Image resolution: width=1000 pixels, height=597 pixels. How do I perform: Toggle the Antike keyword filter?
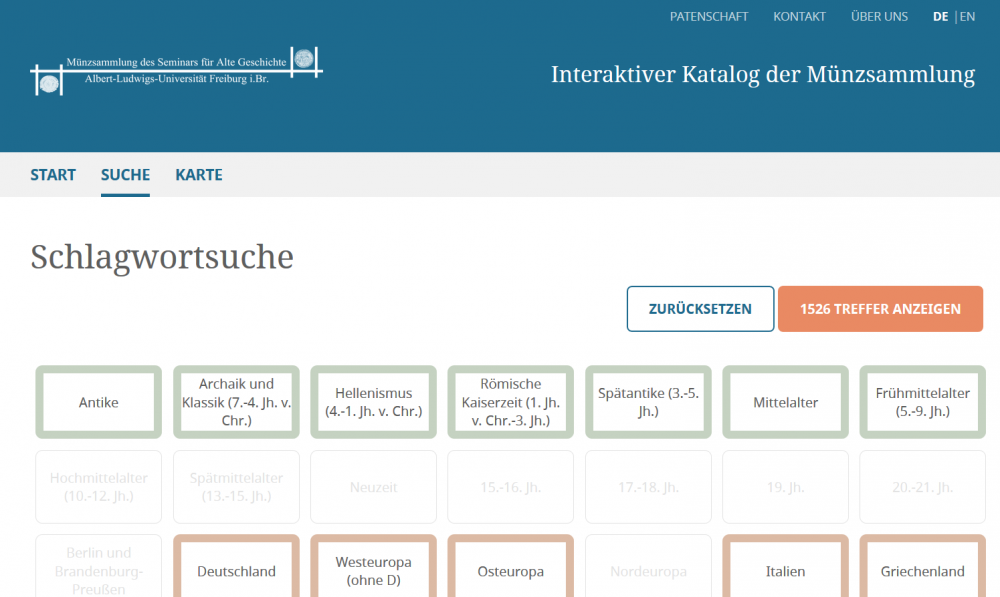[x=98, y=402]
